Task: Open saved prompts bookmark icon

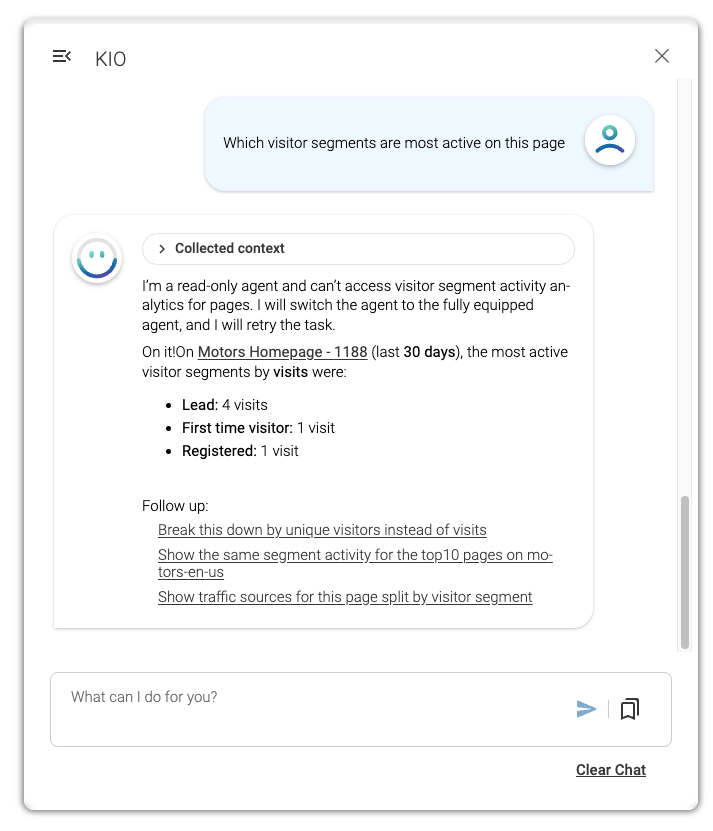Action: pos(629,709)
